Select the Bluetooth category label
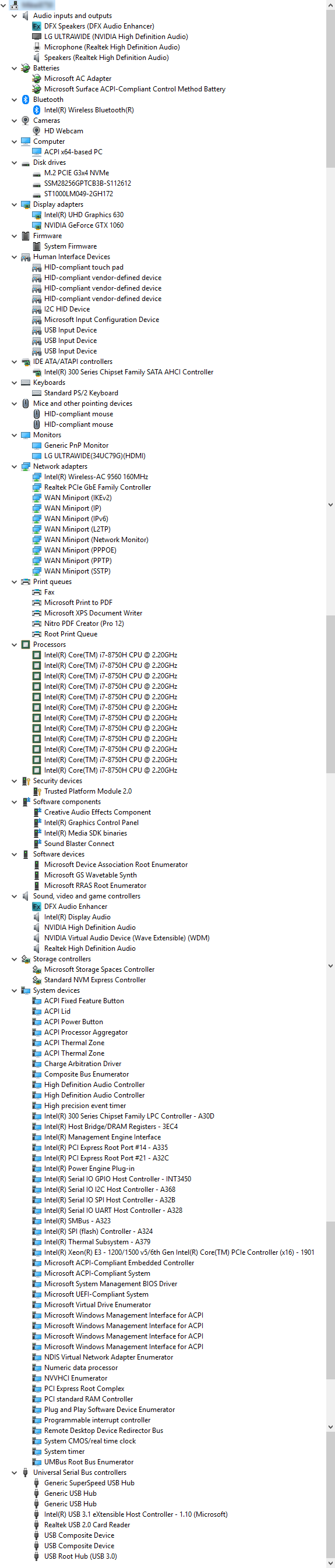The image size is (335, 1568). coord(48,100)
